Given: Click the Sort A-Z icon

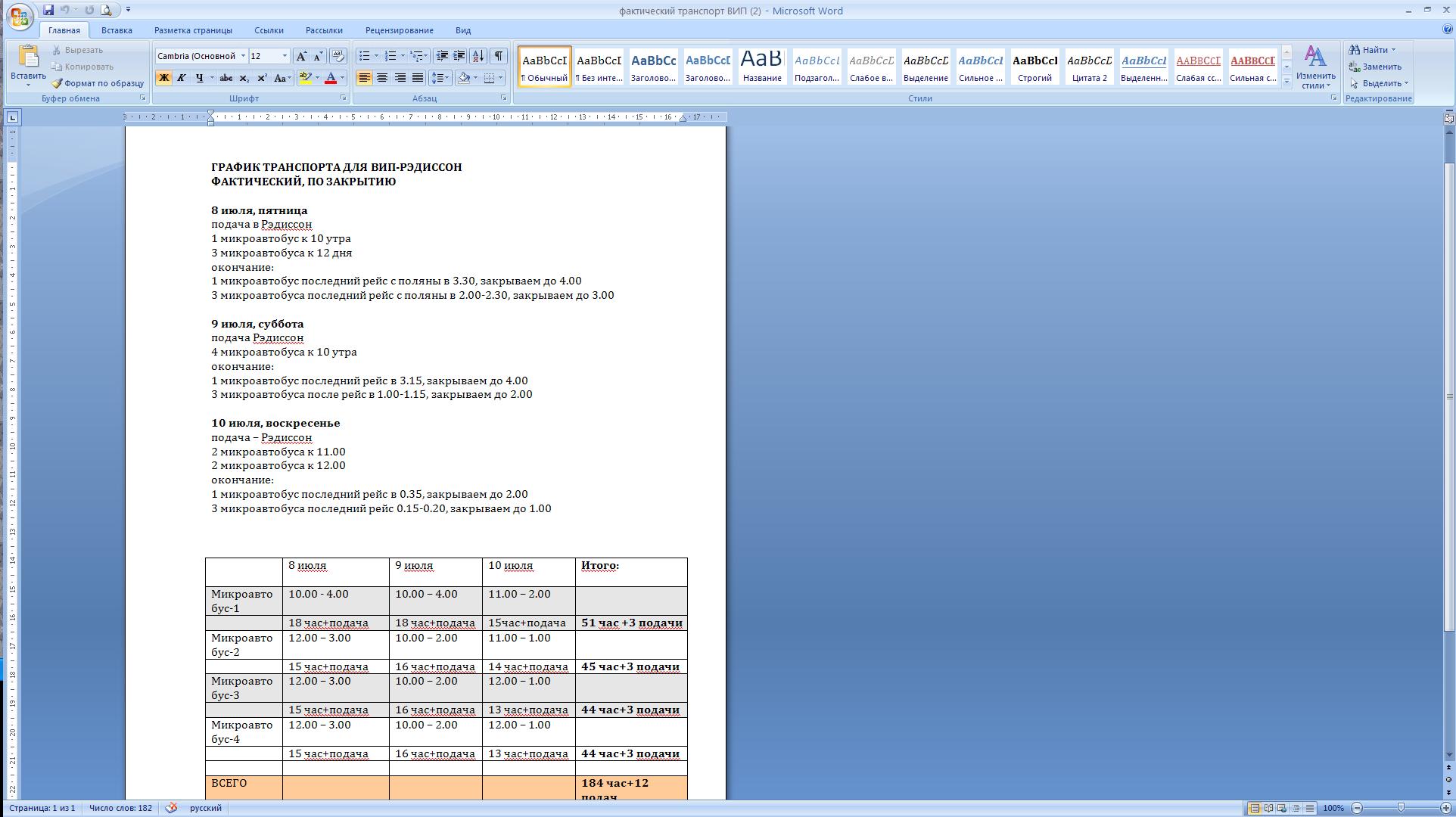Looking at the screenshot, I should (x=478, y=56).
